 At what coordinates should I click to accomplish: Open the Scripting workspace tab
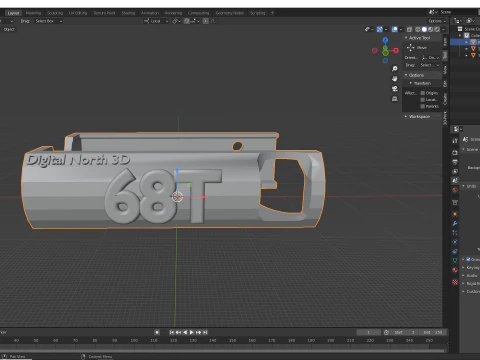point(258,13)
